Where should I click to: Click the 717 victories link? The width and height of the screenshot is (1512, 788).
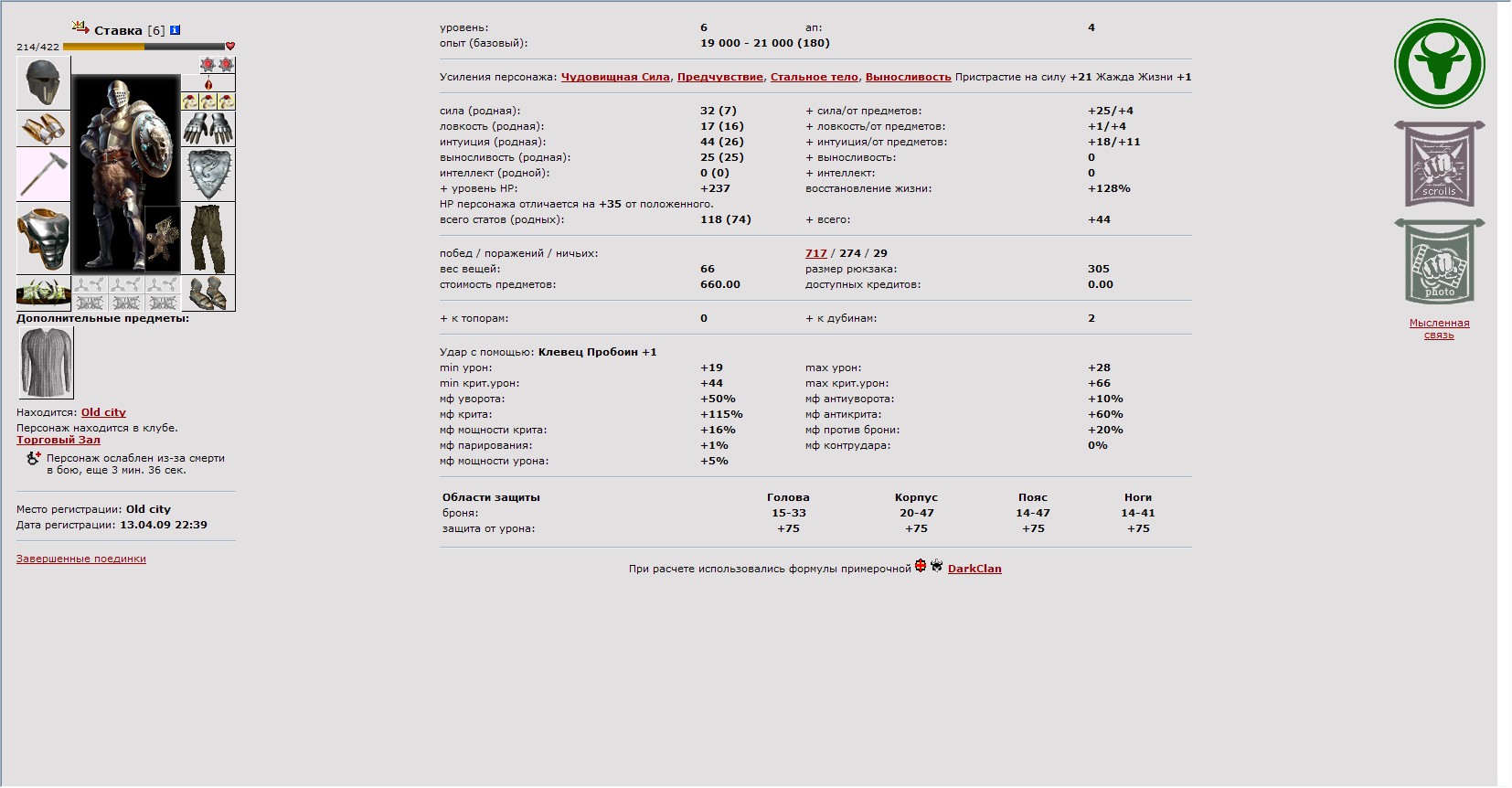click(x=816, y=253)
